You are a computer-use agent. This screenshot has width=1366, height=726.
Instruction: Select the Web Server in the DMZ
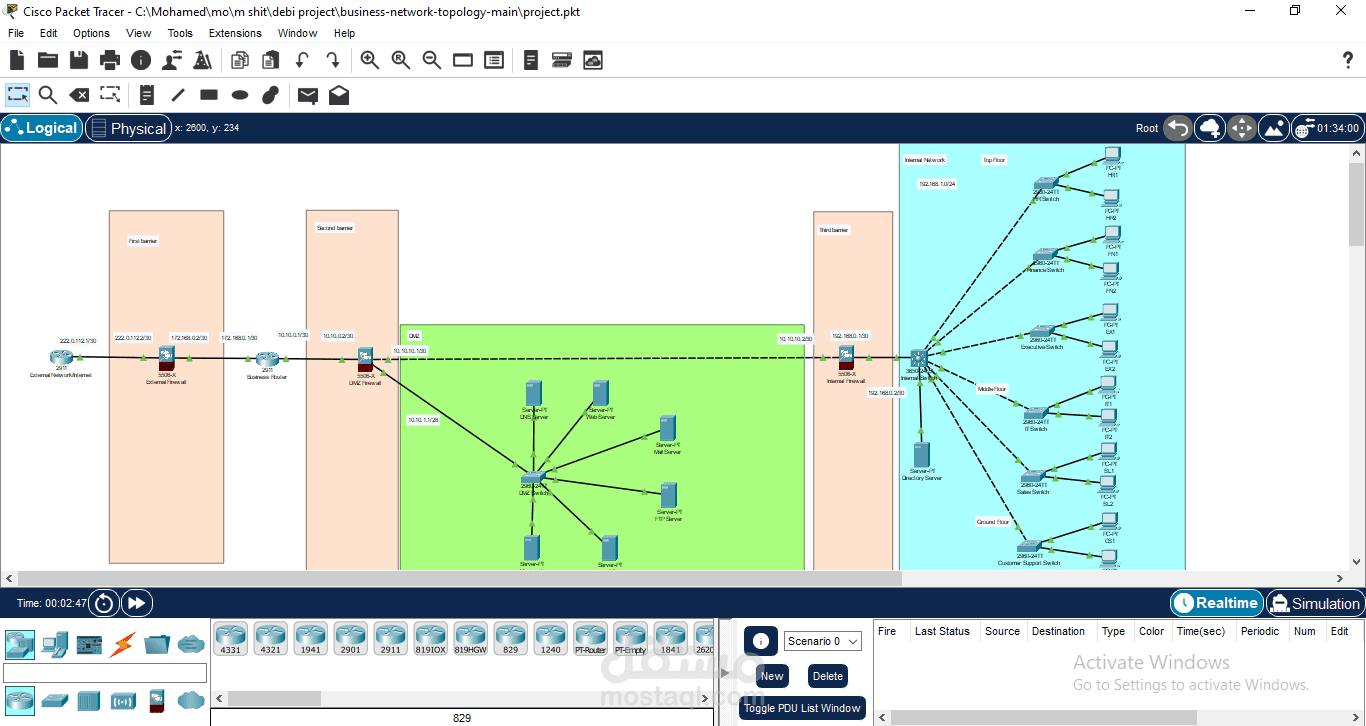click(601, 393)
